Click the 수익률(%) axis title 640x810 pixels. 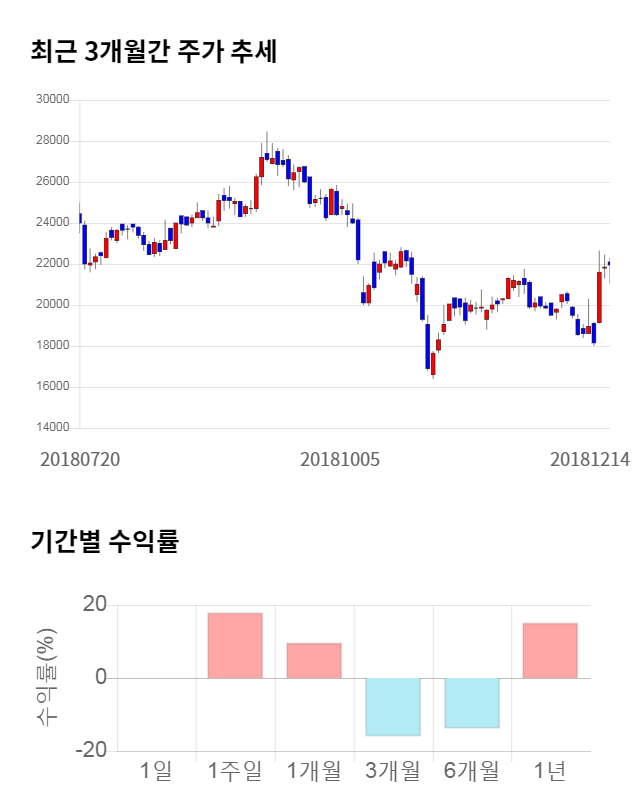click(x=47, y=678)
